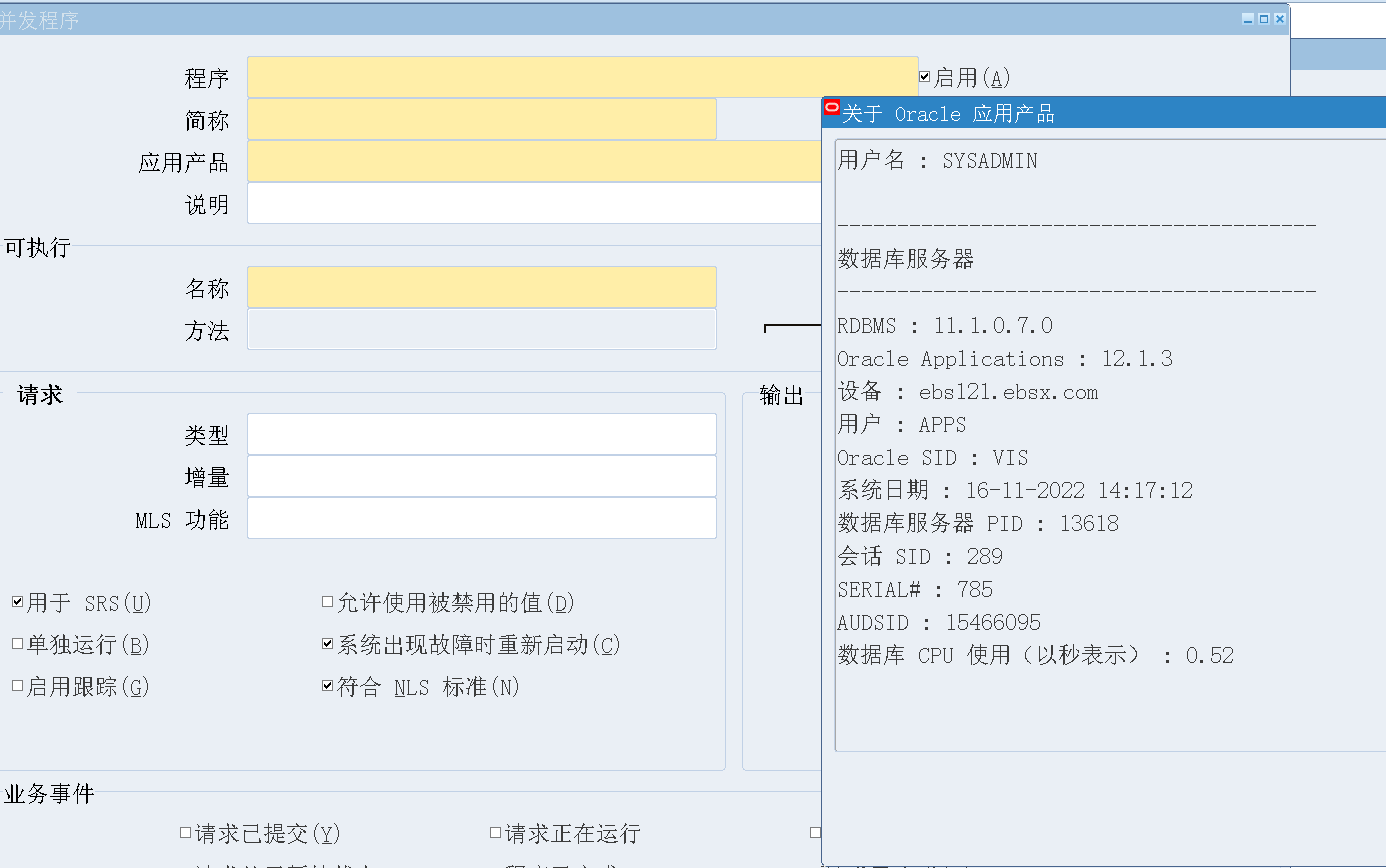Select the 数据库 CPU 使用 0.52 line
The image size is (1386, 868).
(1036, 655)
